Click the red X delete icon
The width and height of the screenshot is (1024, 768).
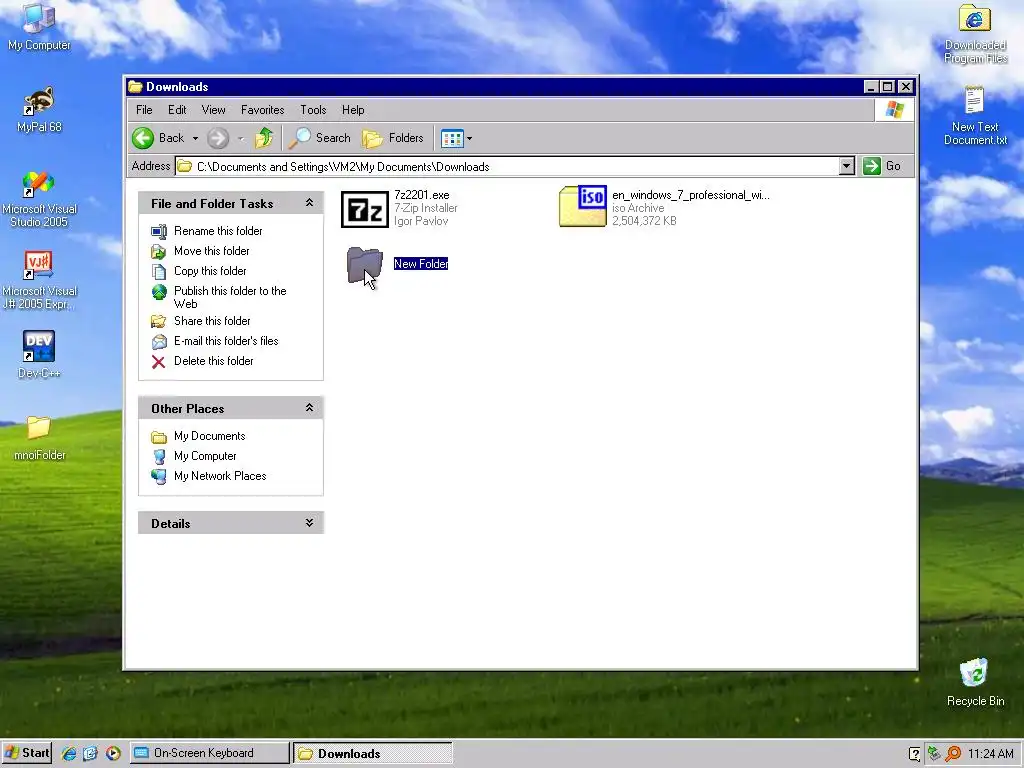point(159,362)
